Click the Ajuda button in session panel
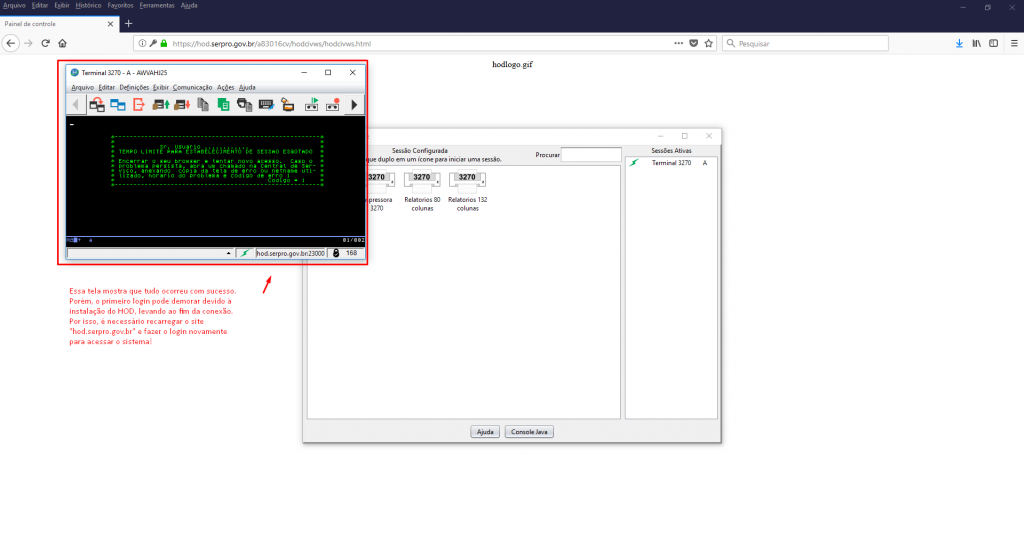Screen dimensions: 1024x554 pyautogui.click(x=484, y=432)
